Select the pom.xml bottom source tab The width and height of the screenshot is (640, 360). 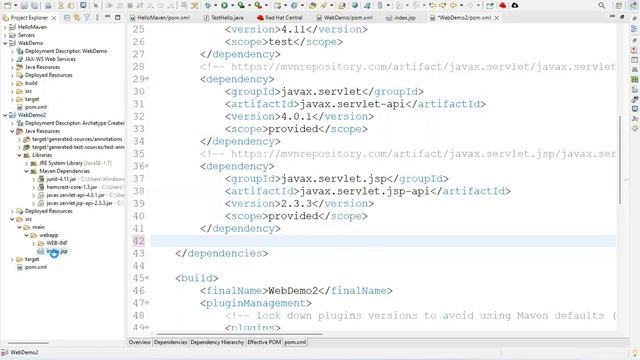pyautogui.click(x=295, y=342)
